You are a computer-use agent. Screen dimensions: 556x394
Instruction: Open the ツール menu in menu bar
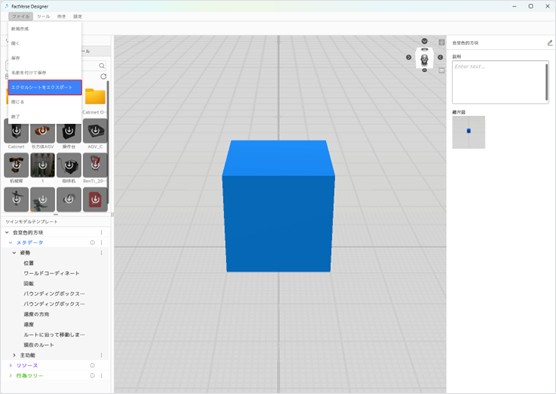click(43, 16)
